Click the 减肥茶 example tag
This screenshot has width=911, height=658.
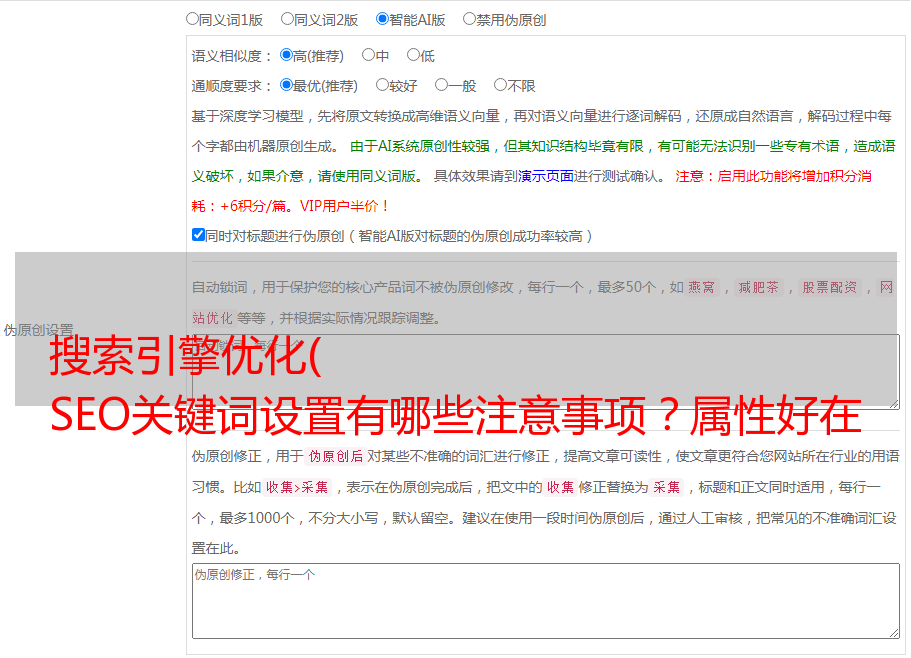pyautogui.click(x=758, y=287)
